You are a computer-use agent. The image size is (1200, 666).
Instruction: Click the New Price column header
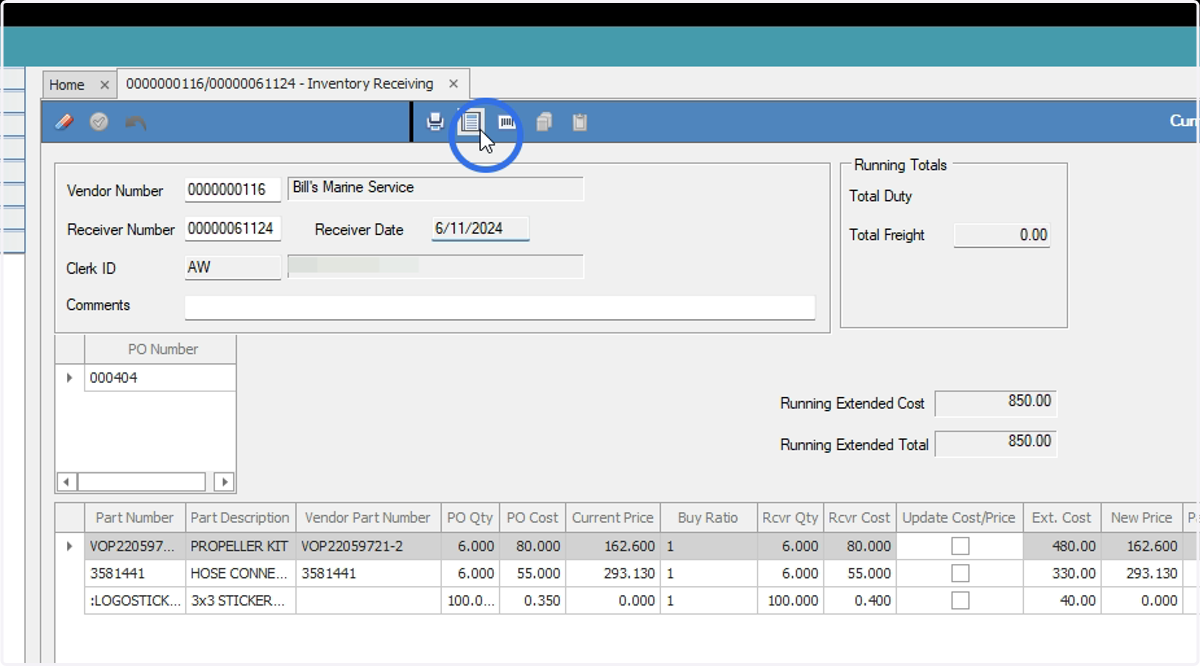[x=1141, y=518]
